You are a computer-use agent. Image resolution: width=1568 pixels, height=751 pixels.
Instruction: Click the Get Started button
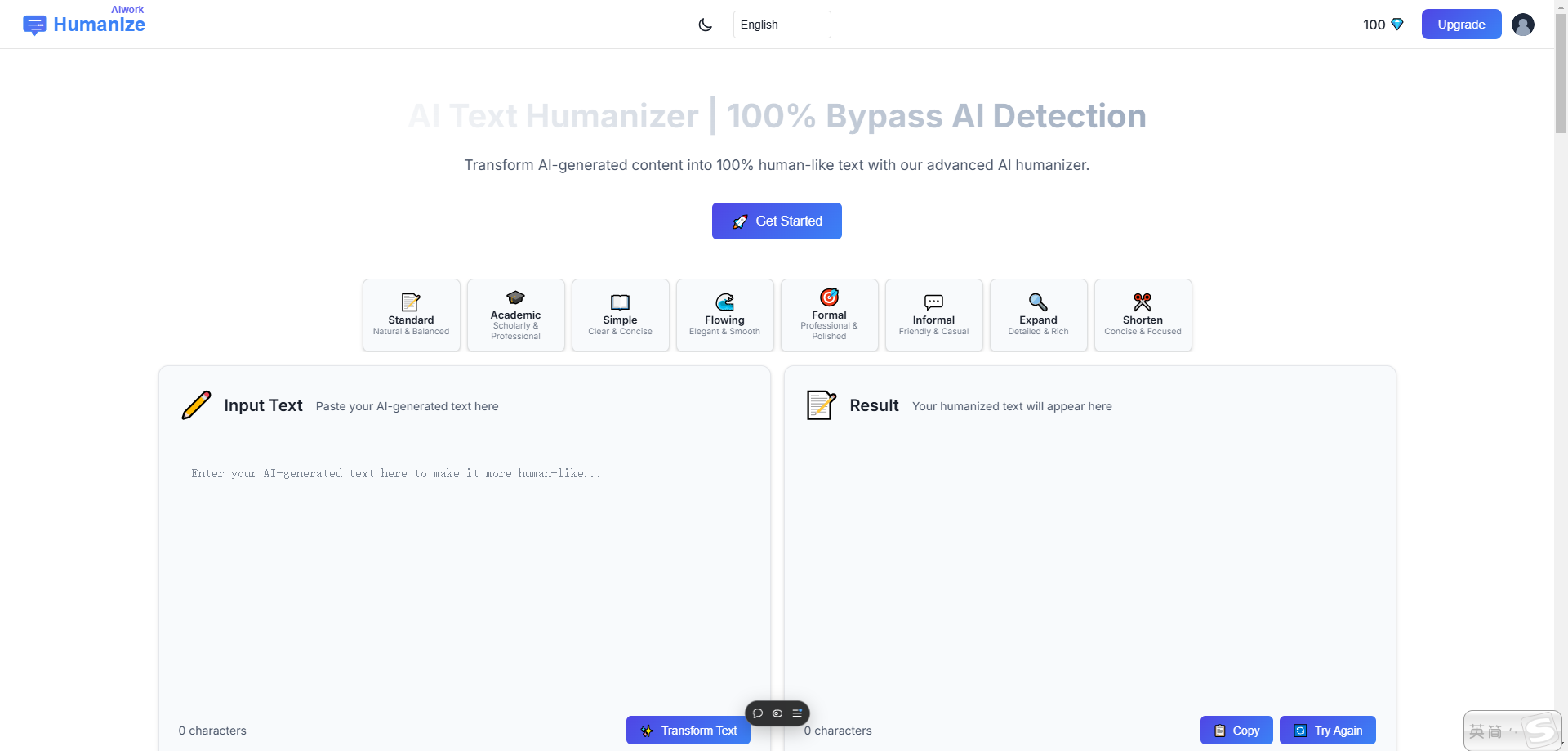point(777,221)
